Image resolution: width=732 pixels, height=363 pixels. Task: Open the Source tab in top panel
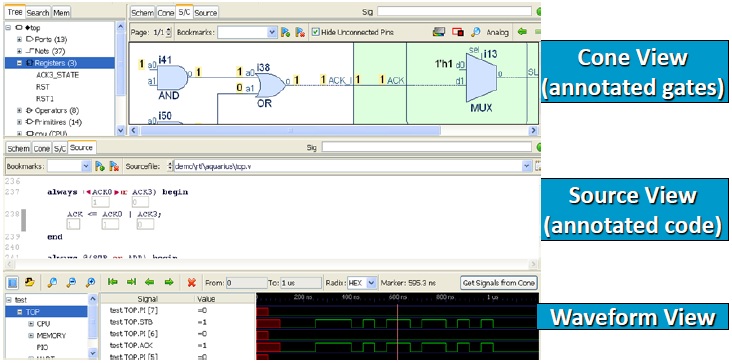tap(205, 13)
